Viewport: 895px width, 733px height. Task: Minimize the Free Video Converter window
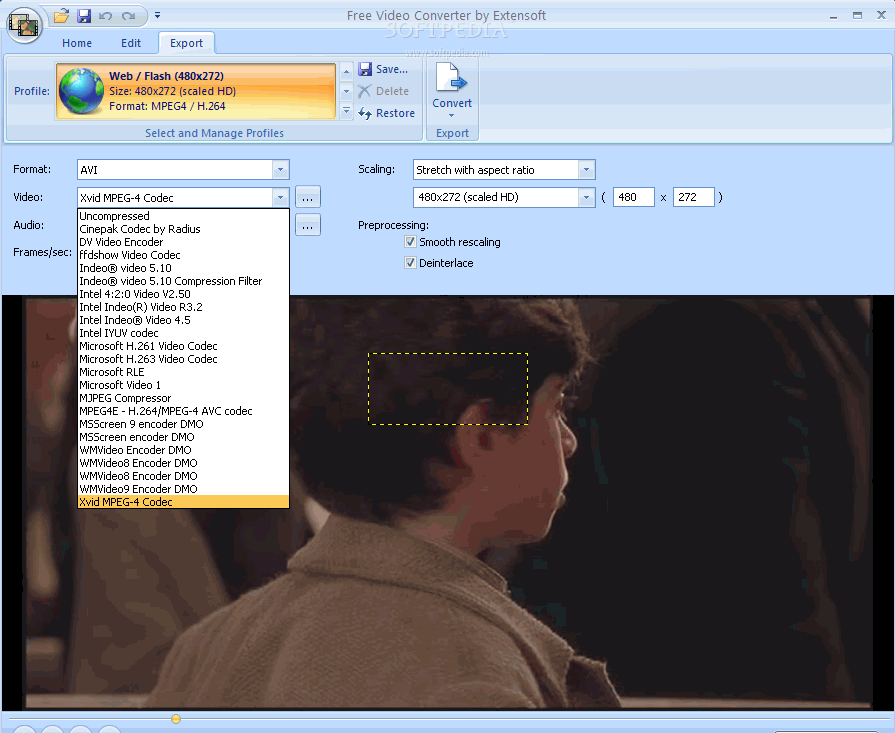(x=833, y=16)
